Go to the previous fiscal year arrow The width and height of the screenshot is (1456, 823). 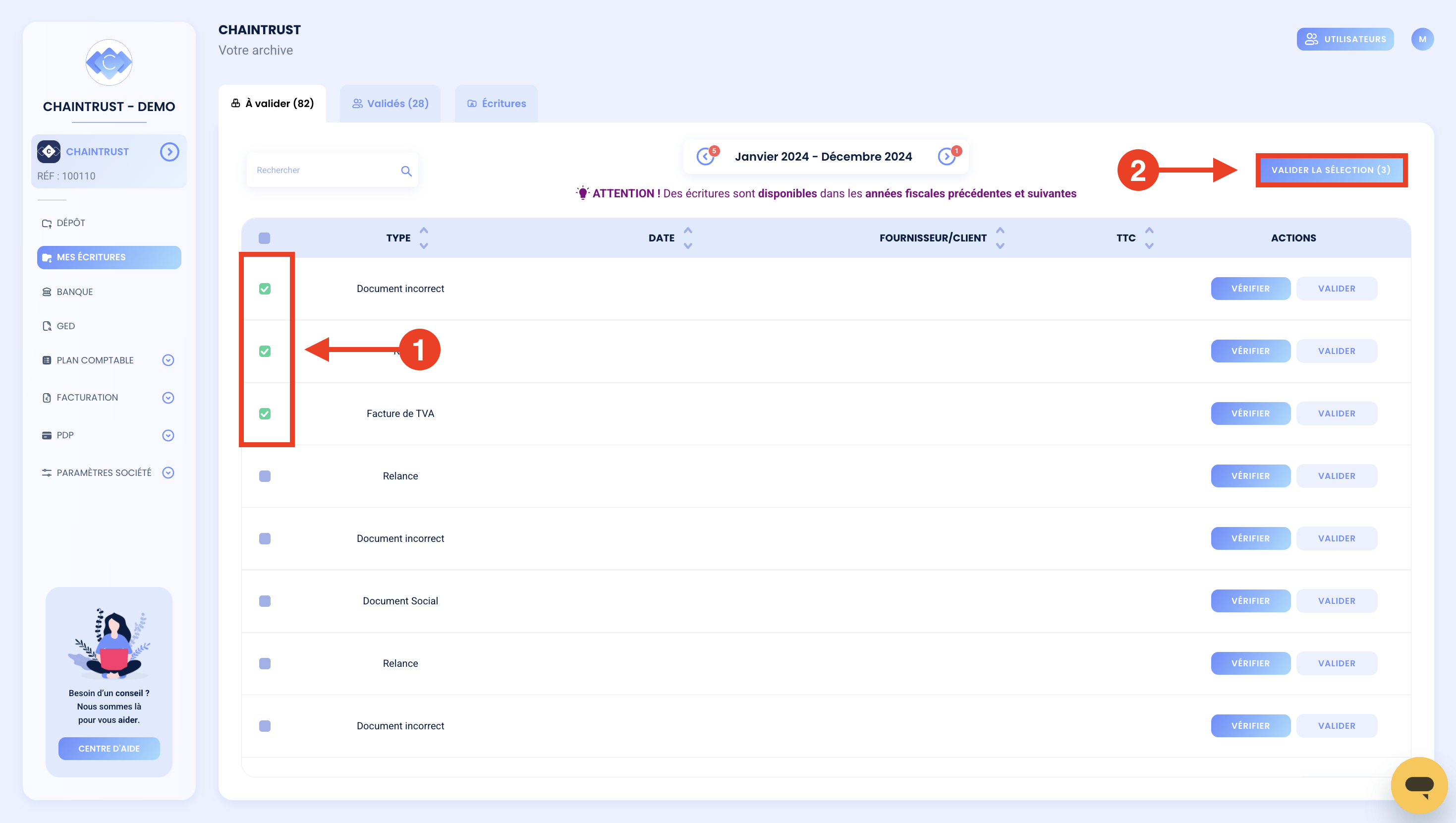pos(705,157)
